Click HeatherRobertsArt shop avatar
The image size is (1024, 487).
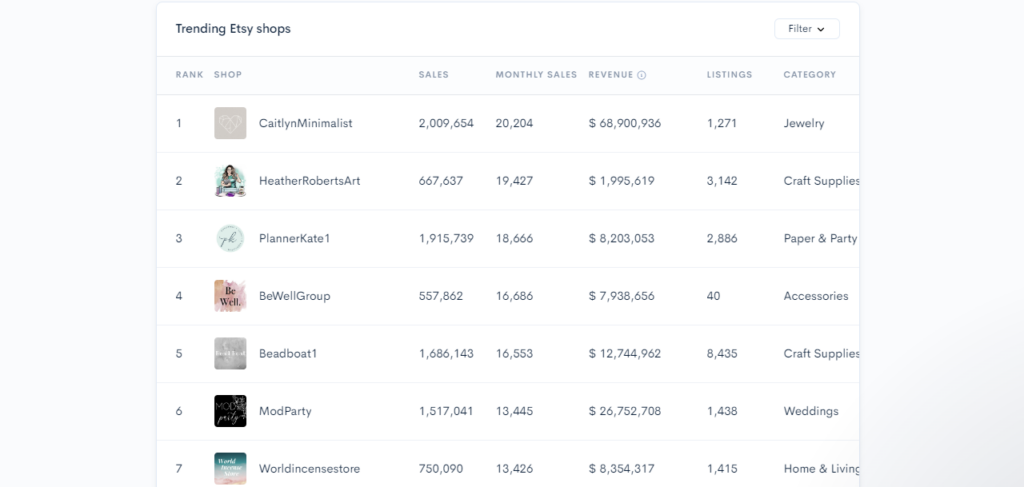pos(230,181)
